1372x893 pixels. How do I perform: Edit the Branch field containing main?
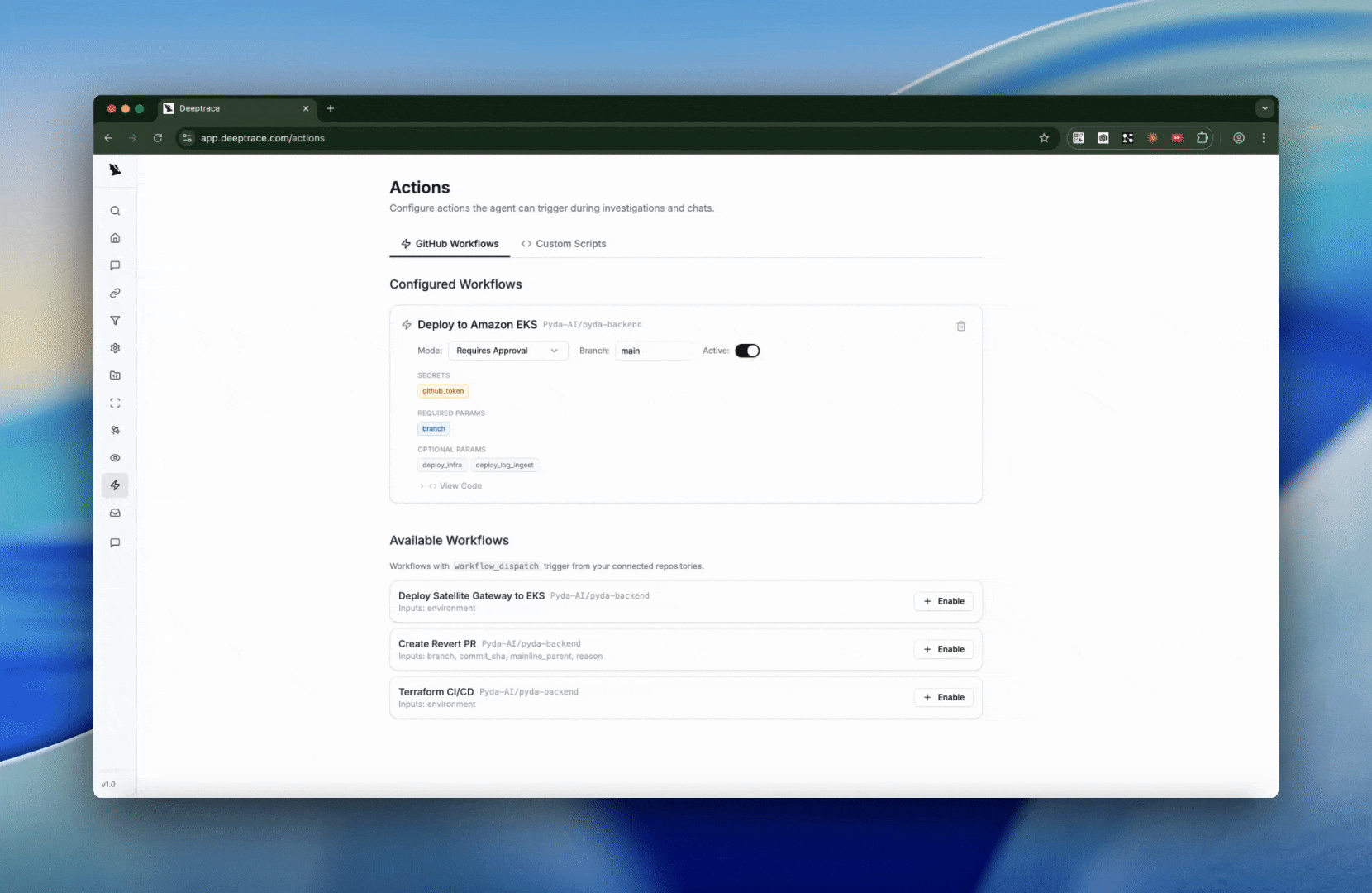tap(654, 351)
